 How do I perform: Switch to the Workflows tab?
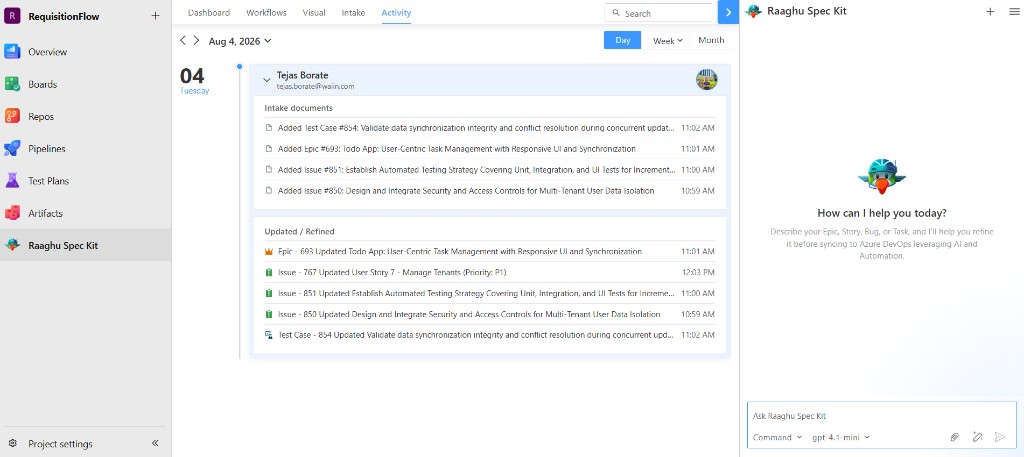click(266, 12)
